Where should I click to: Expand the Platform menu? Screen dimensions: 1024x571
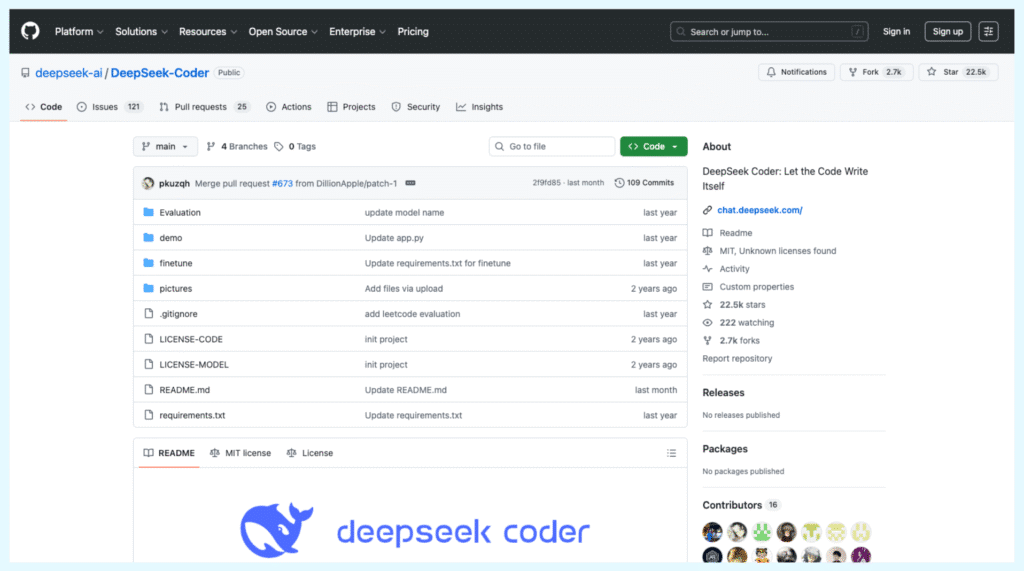point(79,31)
